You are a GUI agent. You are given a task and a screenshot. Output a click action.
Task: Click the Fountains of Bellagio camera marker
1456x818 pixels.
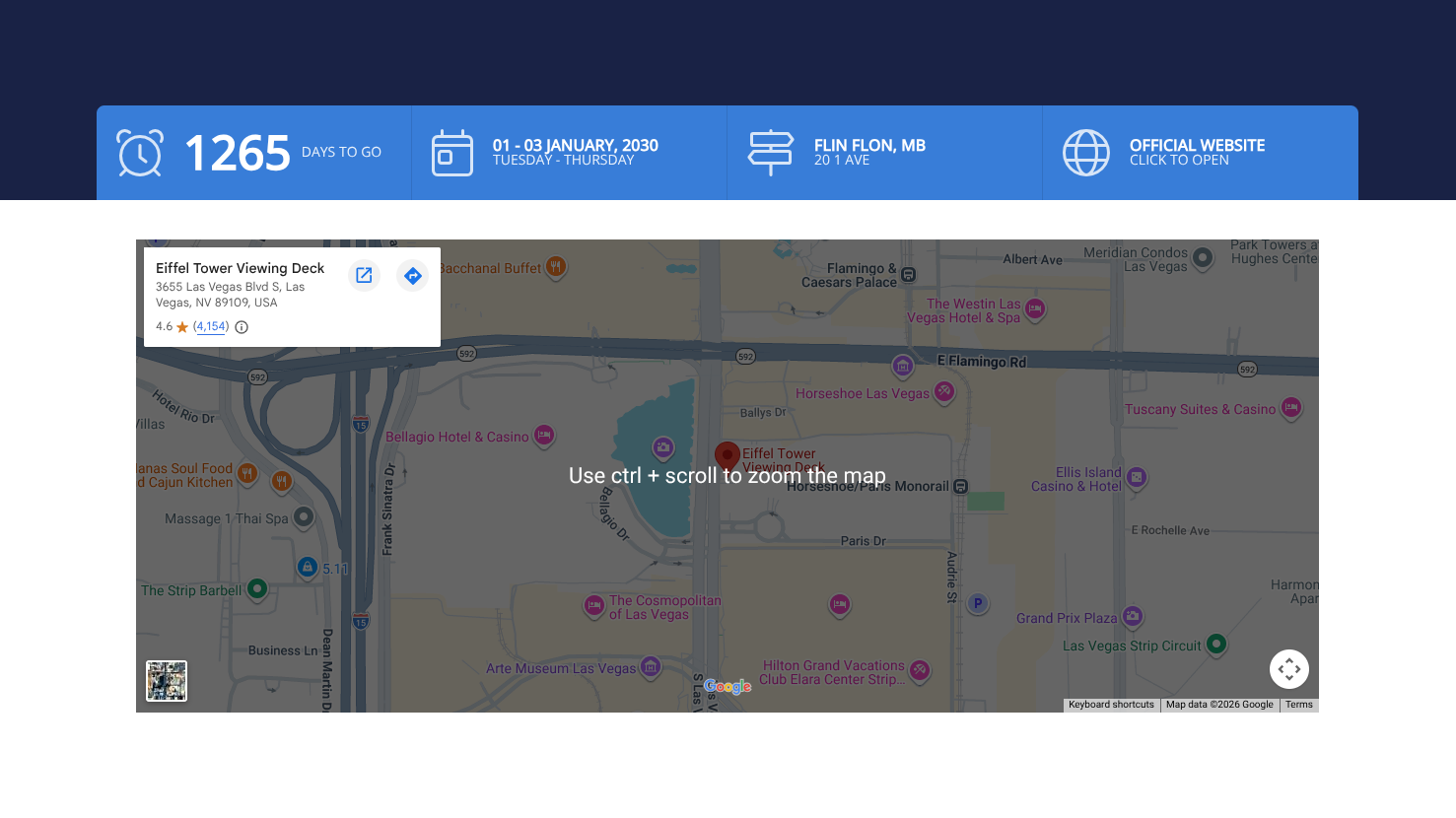click(663, 447)
